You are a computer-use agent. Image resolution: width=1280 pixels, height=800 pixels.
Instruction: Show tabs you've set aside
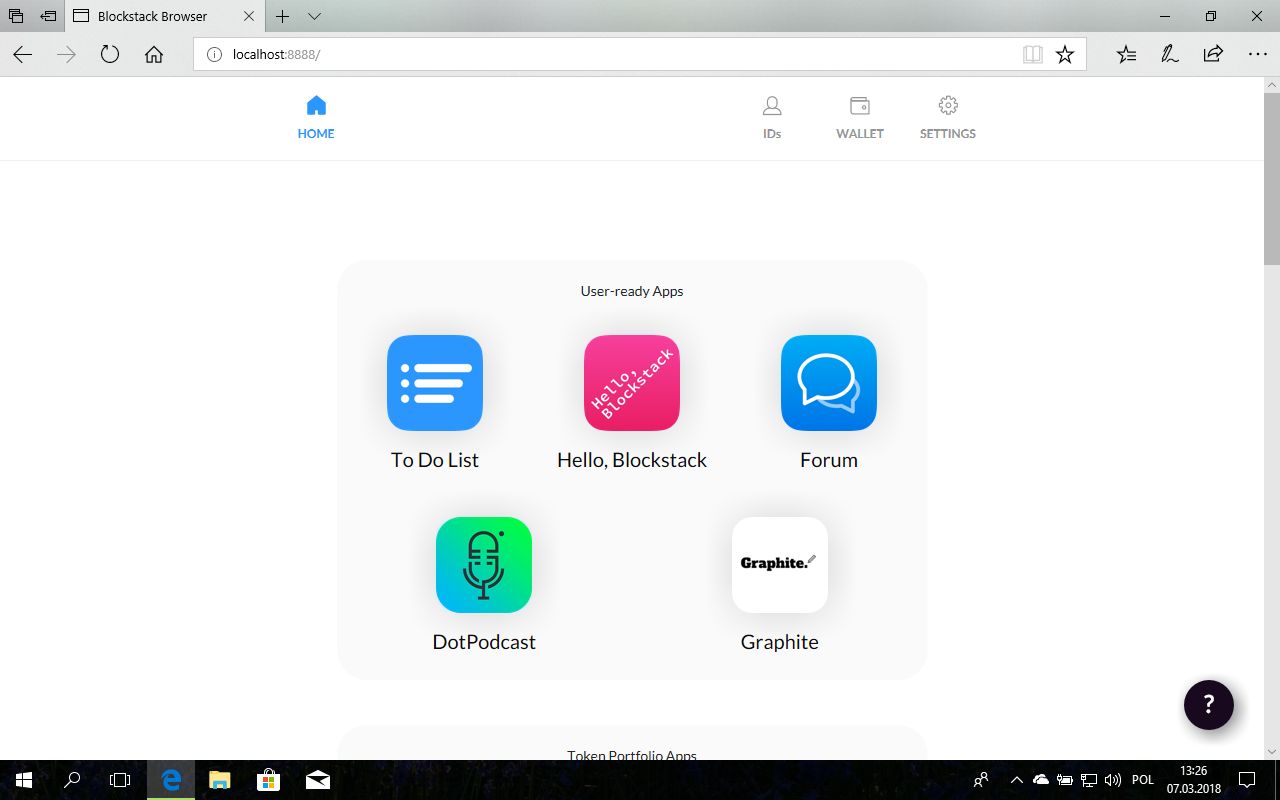15,16
